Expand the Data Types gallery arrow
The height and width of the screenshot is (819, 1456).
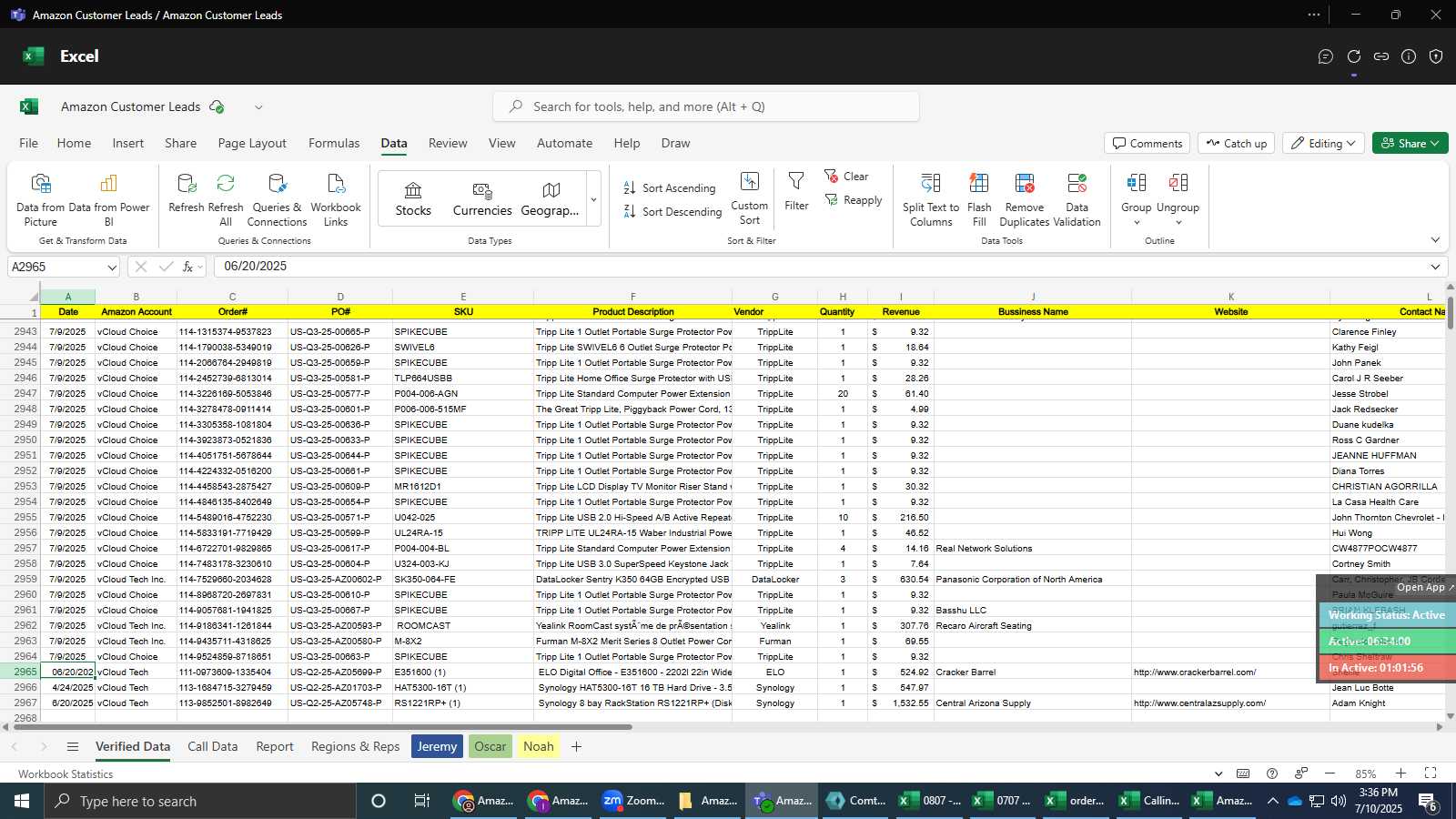point(594,199)
